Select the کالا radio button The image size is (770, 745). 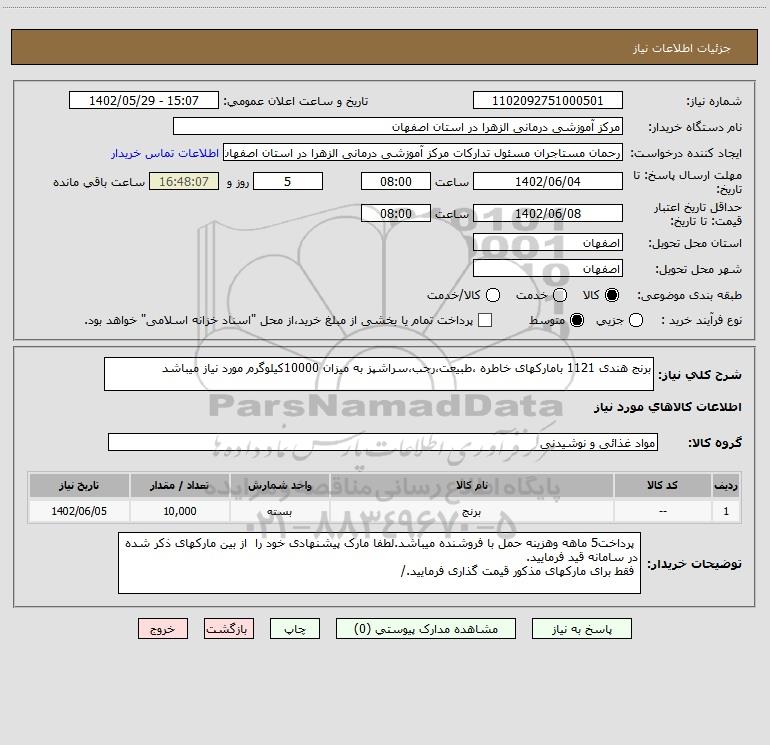coord(612,295)
